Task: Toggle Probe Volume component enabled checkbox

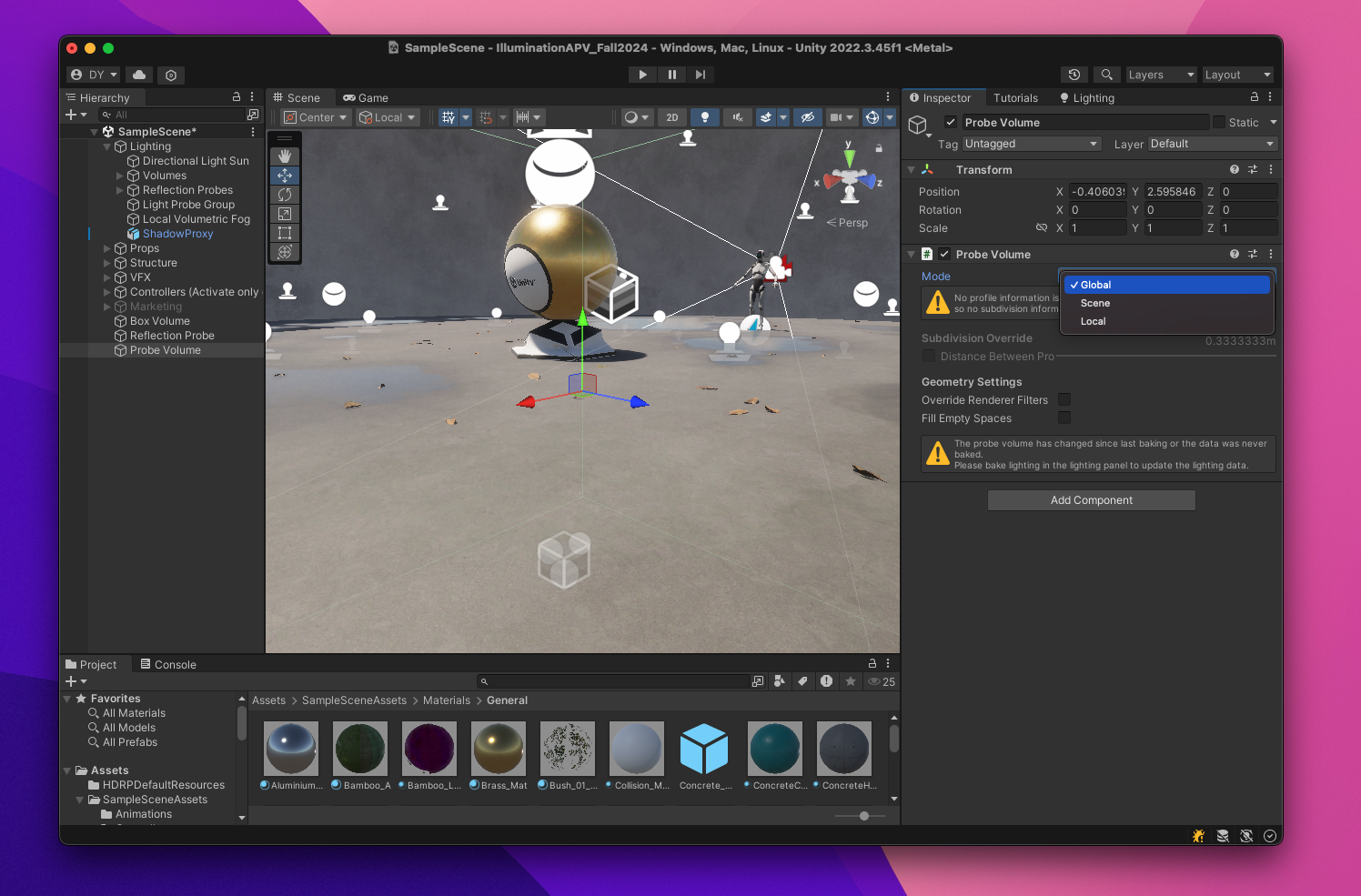Action: (x=944, y=255)
